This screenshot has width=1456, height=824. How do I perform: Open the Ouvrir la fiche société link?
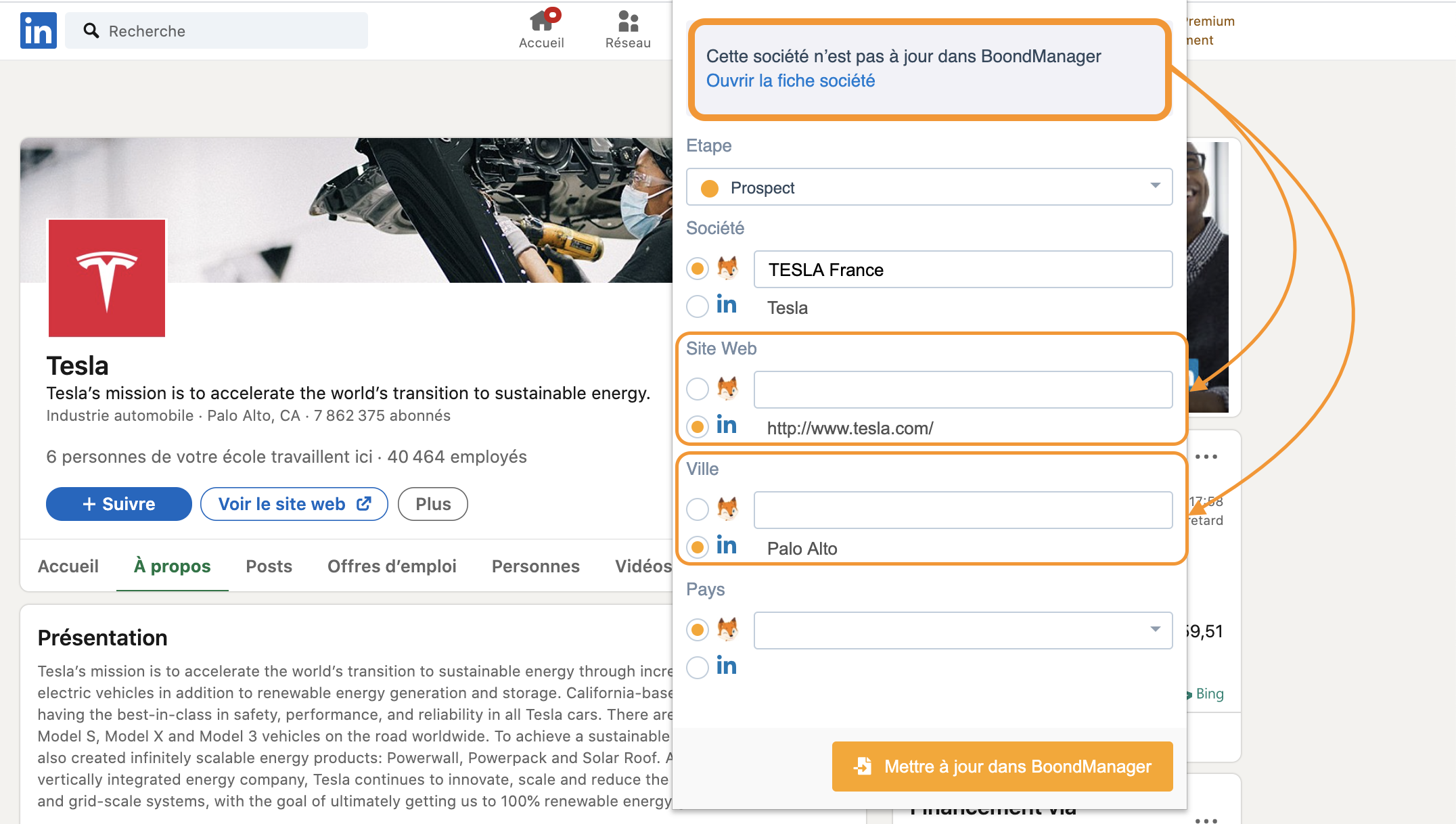(790, 81)
